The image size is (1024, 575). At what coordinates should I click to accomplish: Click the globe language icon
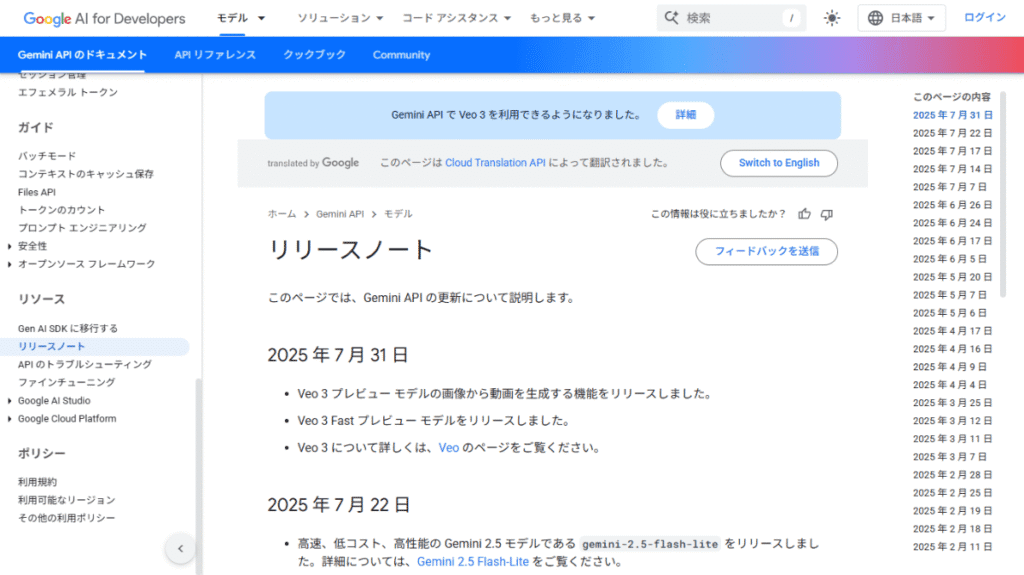(875, 18)
